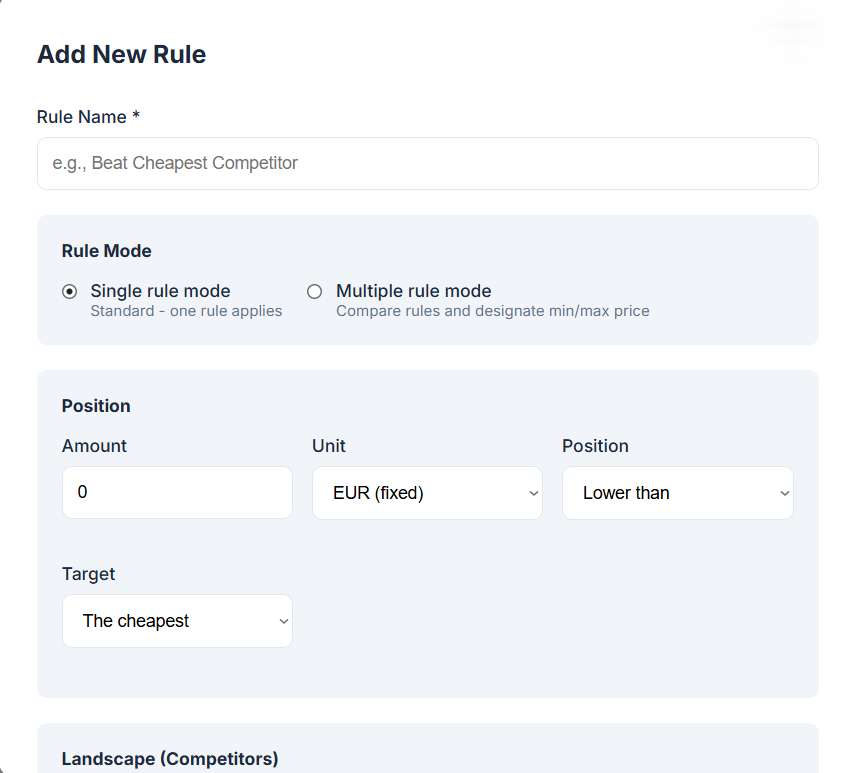Select the Single rule mode option
This screenshot has height=773, width=860.
point(69,291)
